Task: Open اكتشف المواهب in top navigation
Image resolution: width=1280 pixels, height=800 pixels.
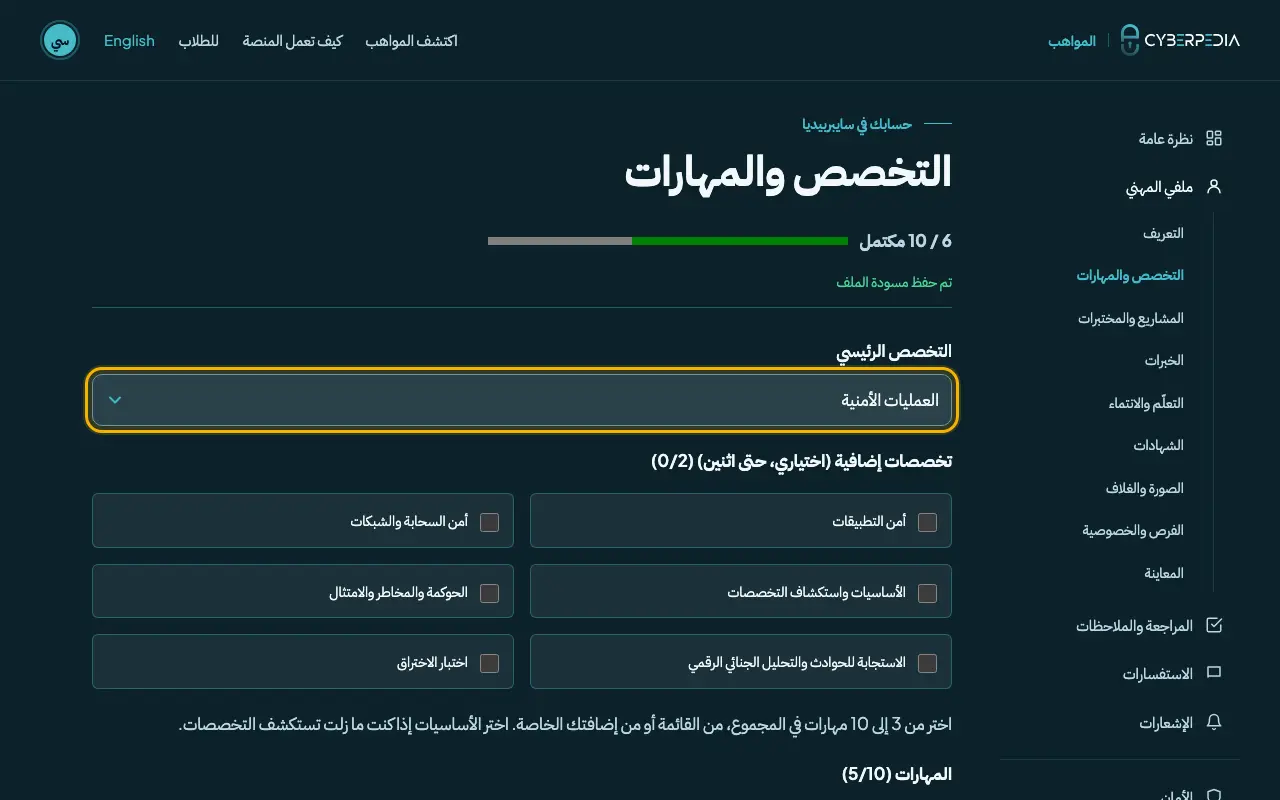Action: (x=411, y=41)
